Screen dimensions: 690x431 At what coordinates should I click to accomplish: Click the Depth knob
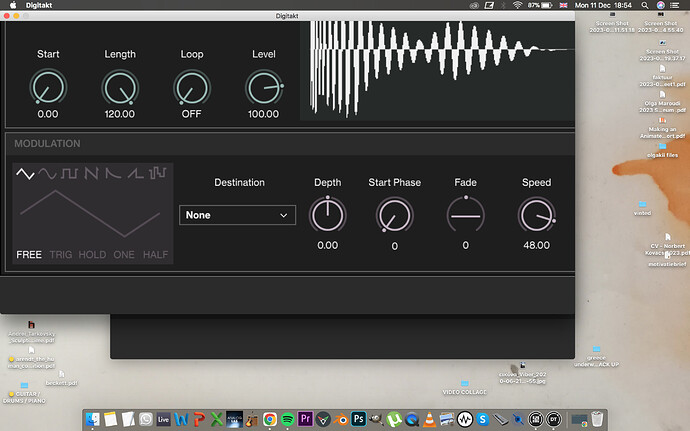tap(327, 215)
